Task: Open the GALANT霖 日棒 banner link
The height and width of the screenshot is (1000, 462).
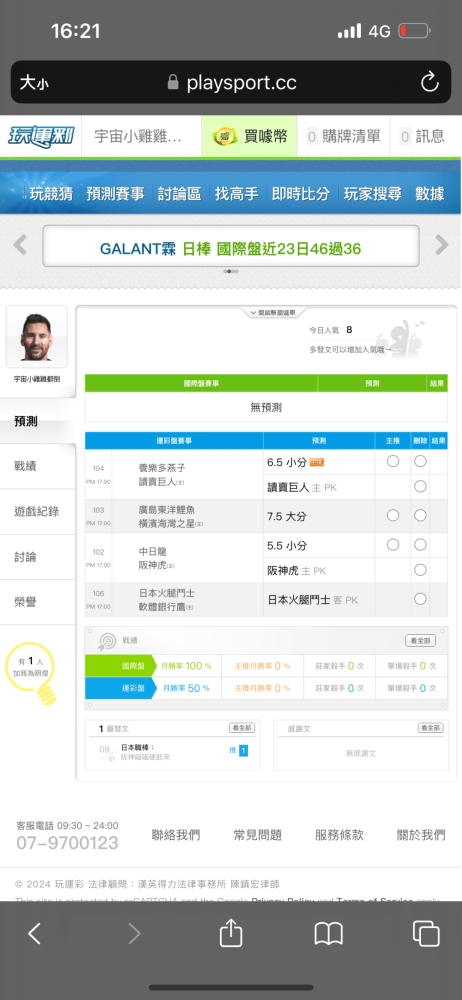Action: pos(230,249)
